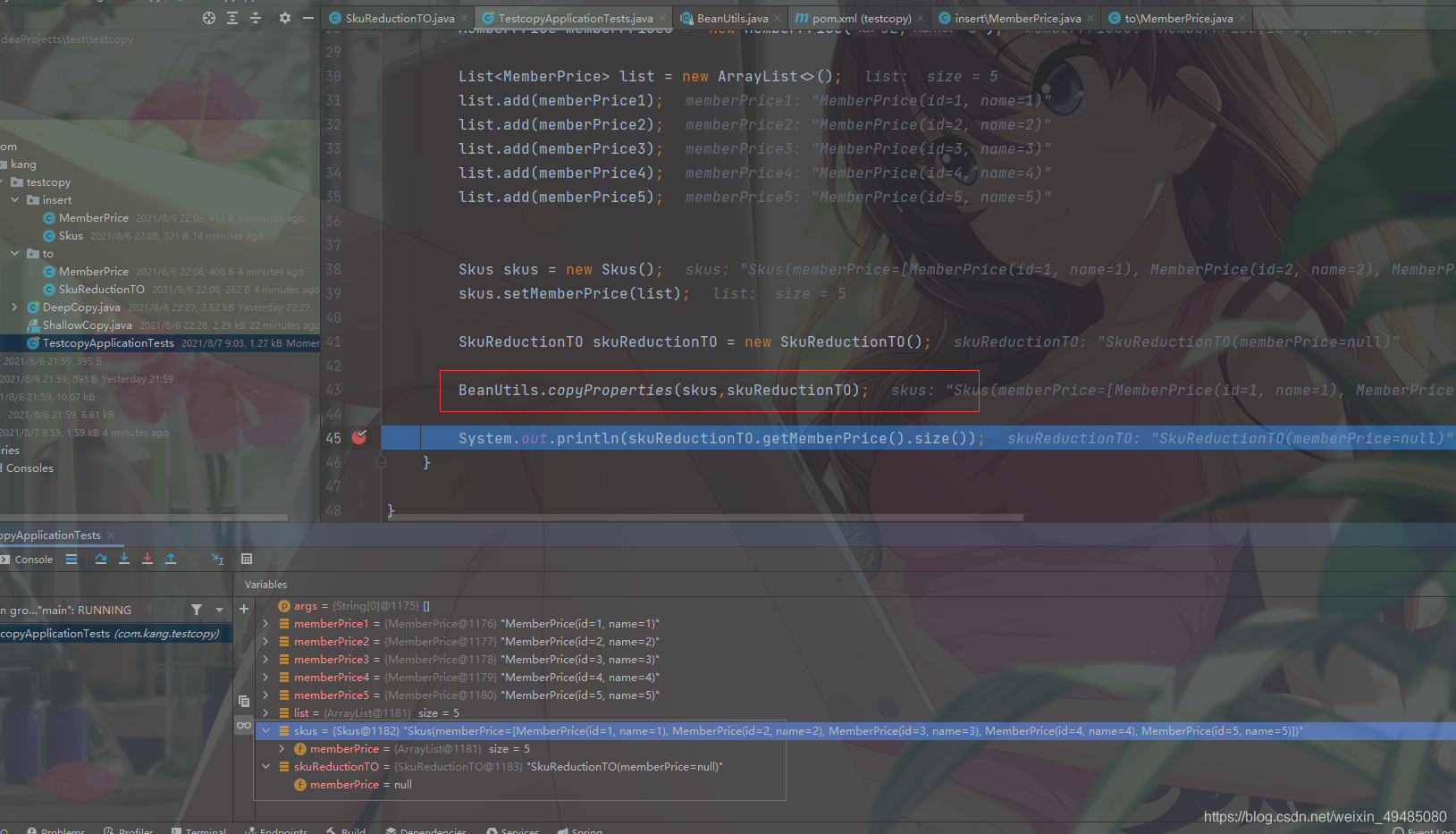
Task: Click the expand-all icon in editor toolbar
Action: tap(231, 17)
